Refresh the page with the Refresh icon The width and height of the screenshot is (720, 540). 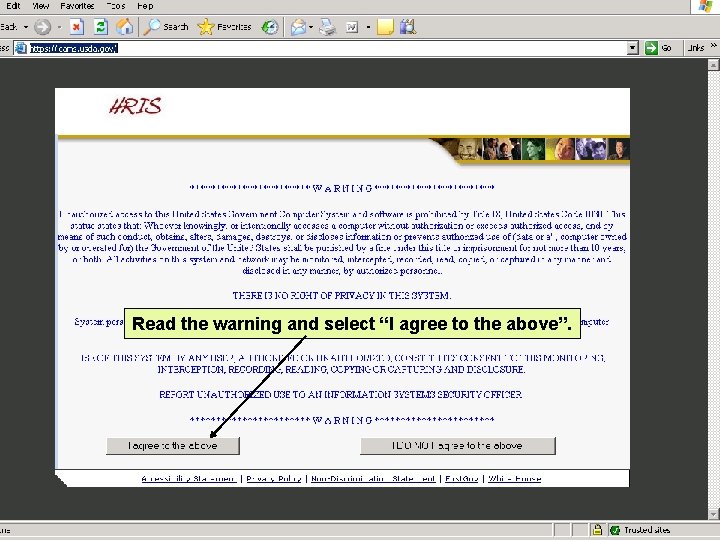click(101, 27)
